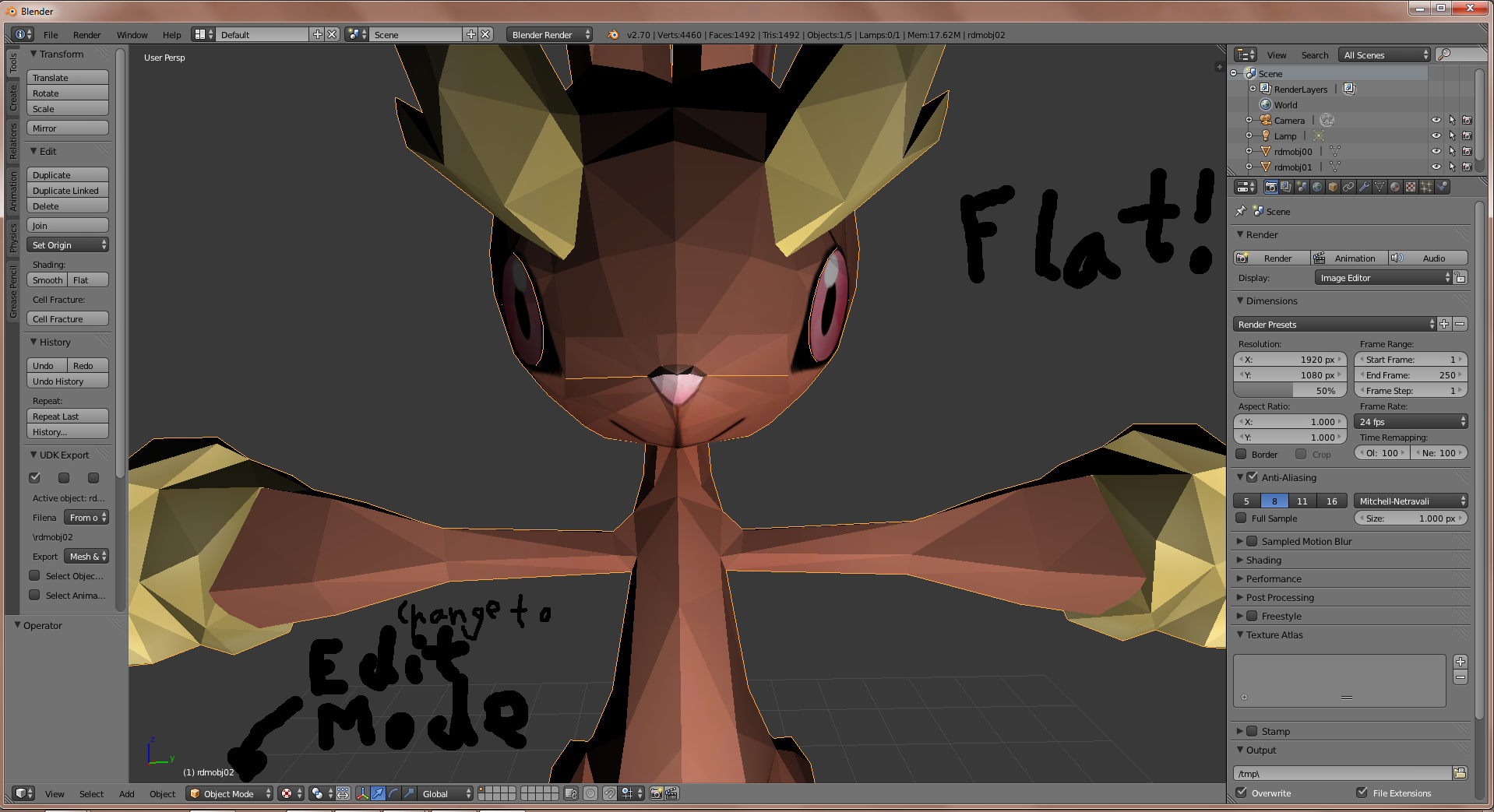Open the Set Origin dropdown

point(68,244)
